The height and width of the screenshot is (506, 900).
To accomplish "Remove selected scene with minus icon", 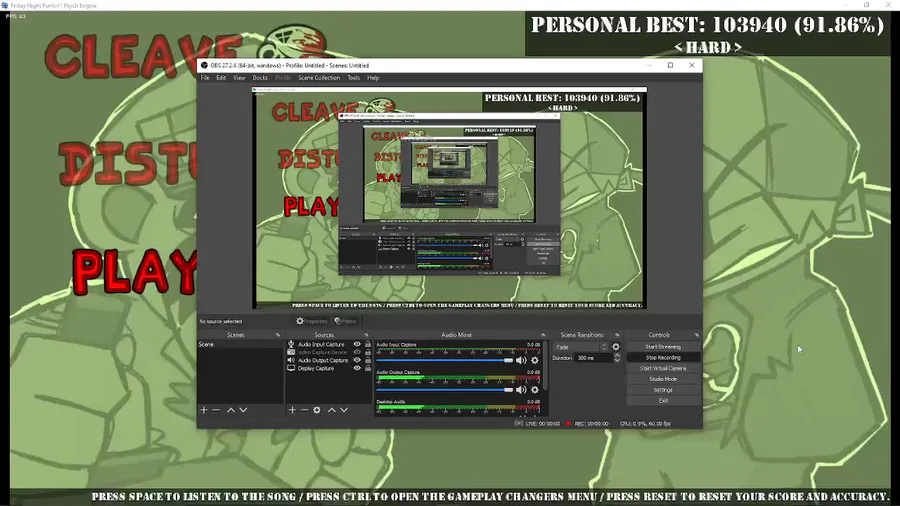I will (216, 410).
